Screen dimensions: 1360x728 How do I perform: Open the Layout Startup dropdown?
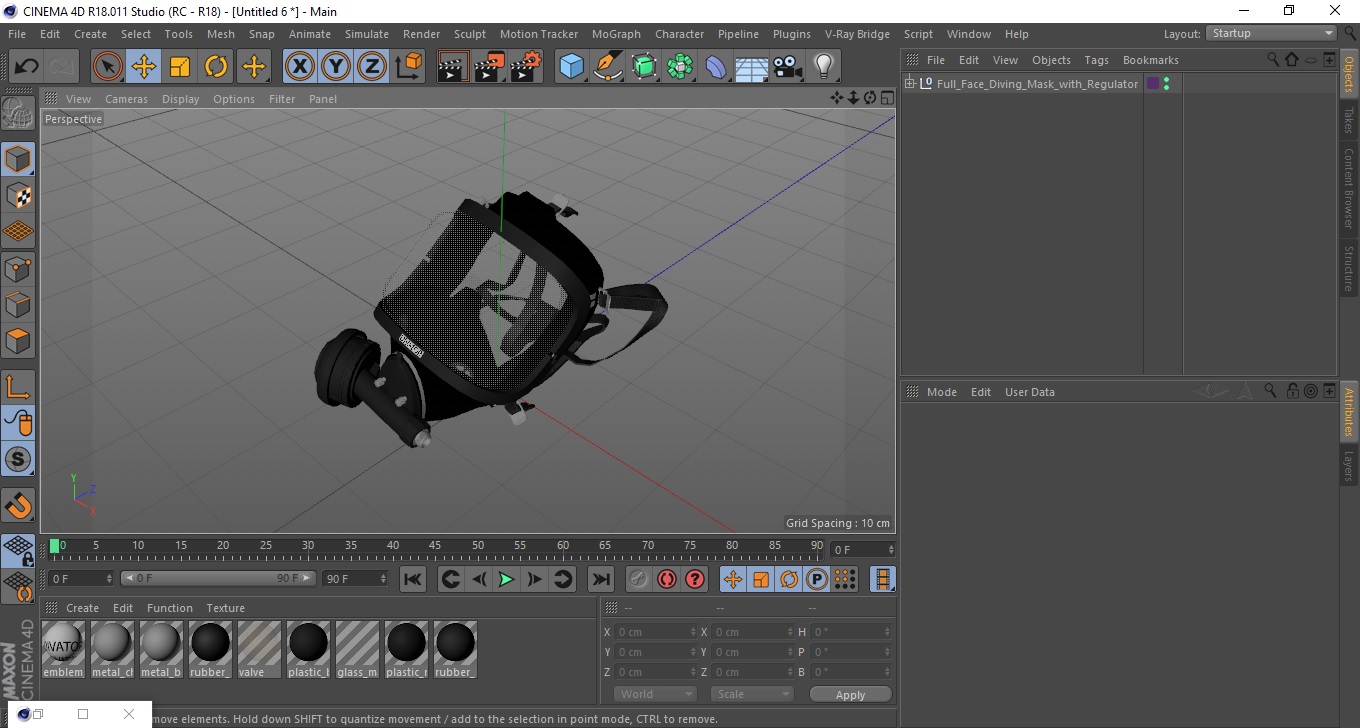click(1272, 33)
